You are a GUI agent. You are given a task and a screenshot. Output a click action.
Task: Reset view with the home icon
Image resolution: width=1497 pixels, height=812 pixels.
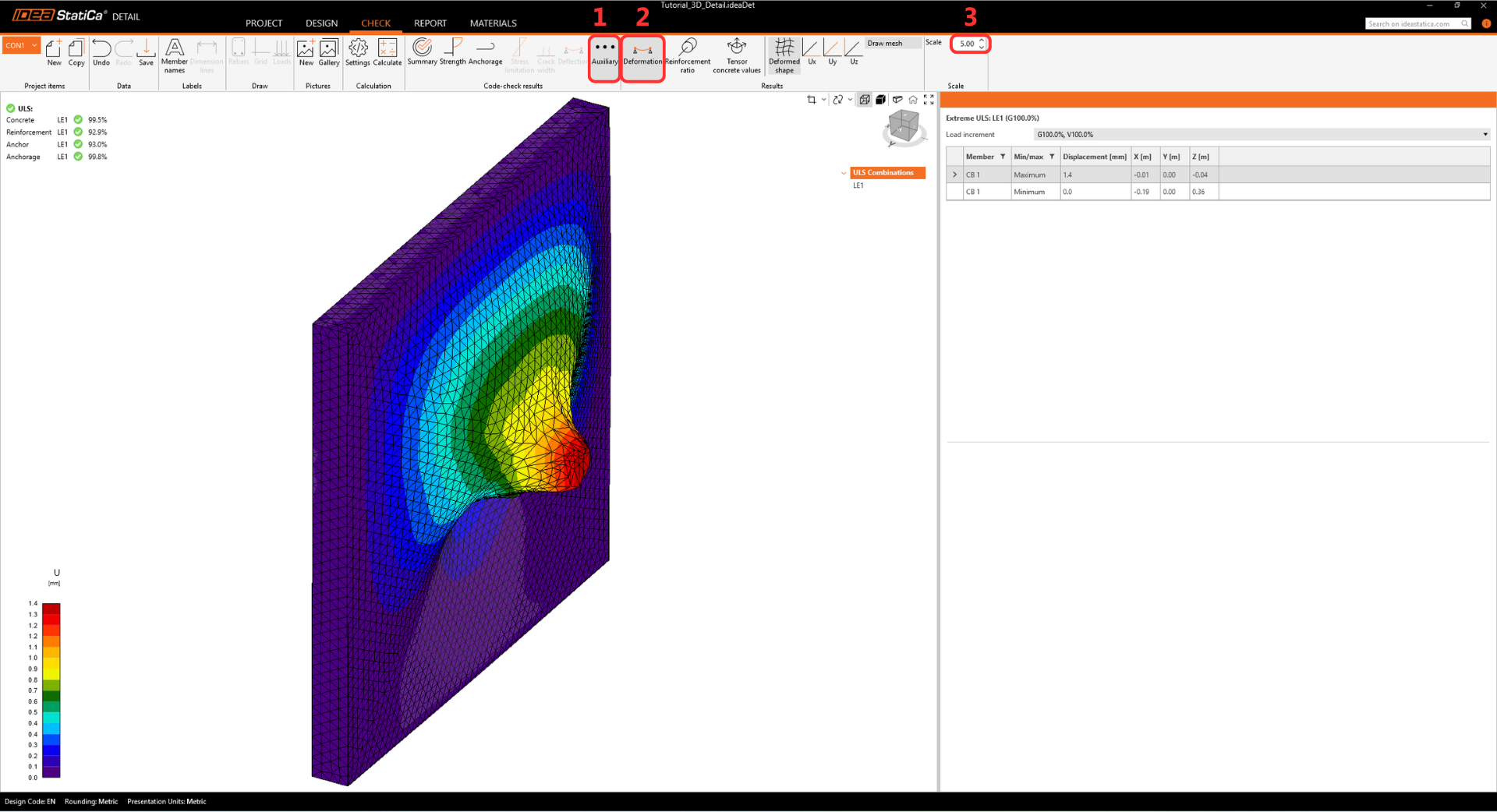click(913, 100)
